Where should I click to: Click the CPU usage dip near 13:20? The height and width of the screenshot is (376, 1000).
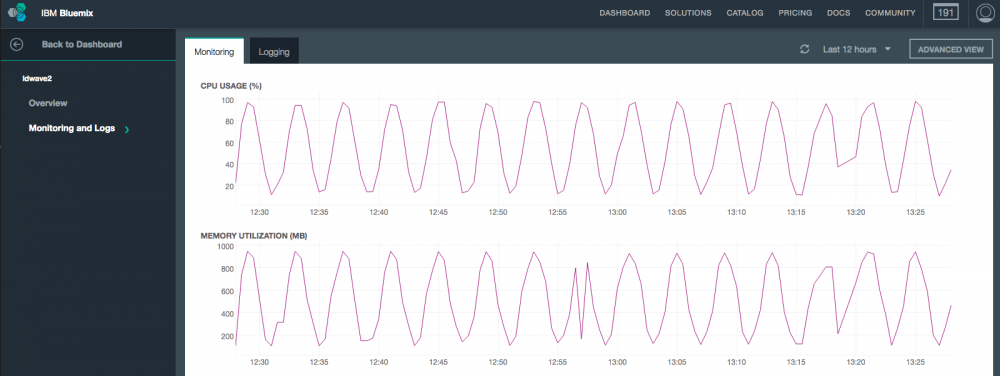pos(837,166)
